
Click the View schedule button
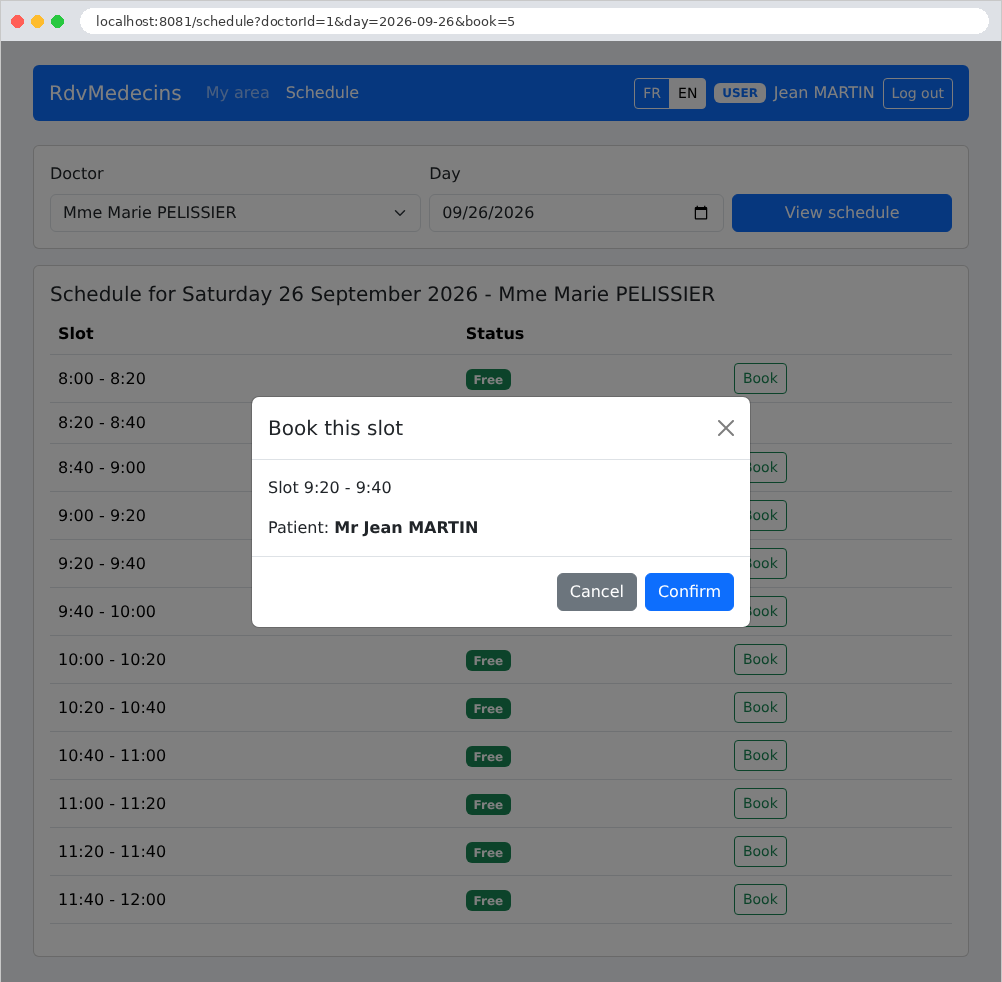click(842, 213)
